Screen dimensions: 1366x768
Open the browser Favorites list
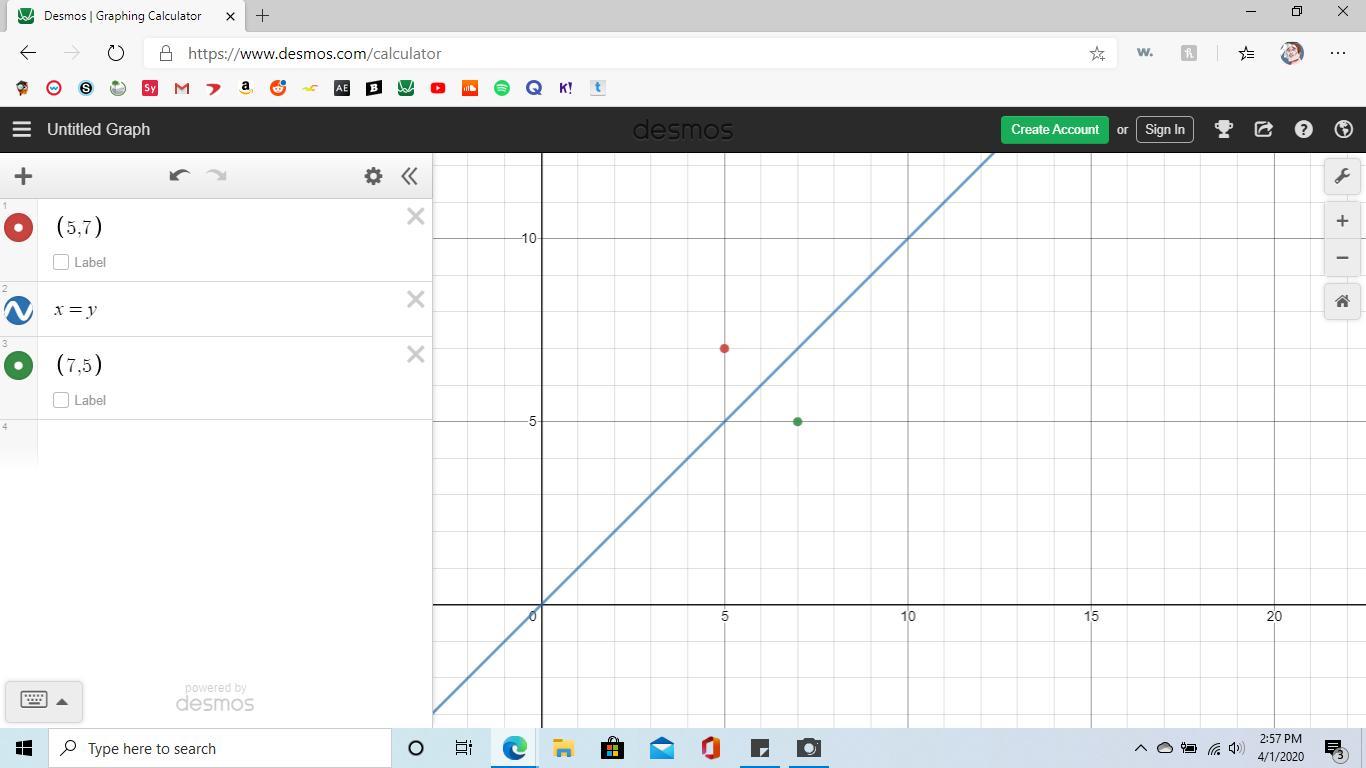[1246, 53]
